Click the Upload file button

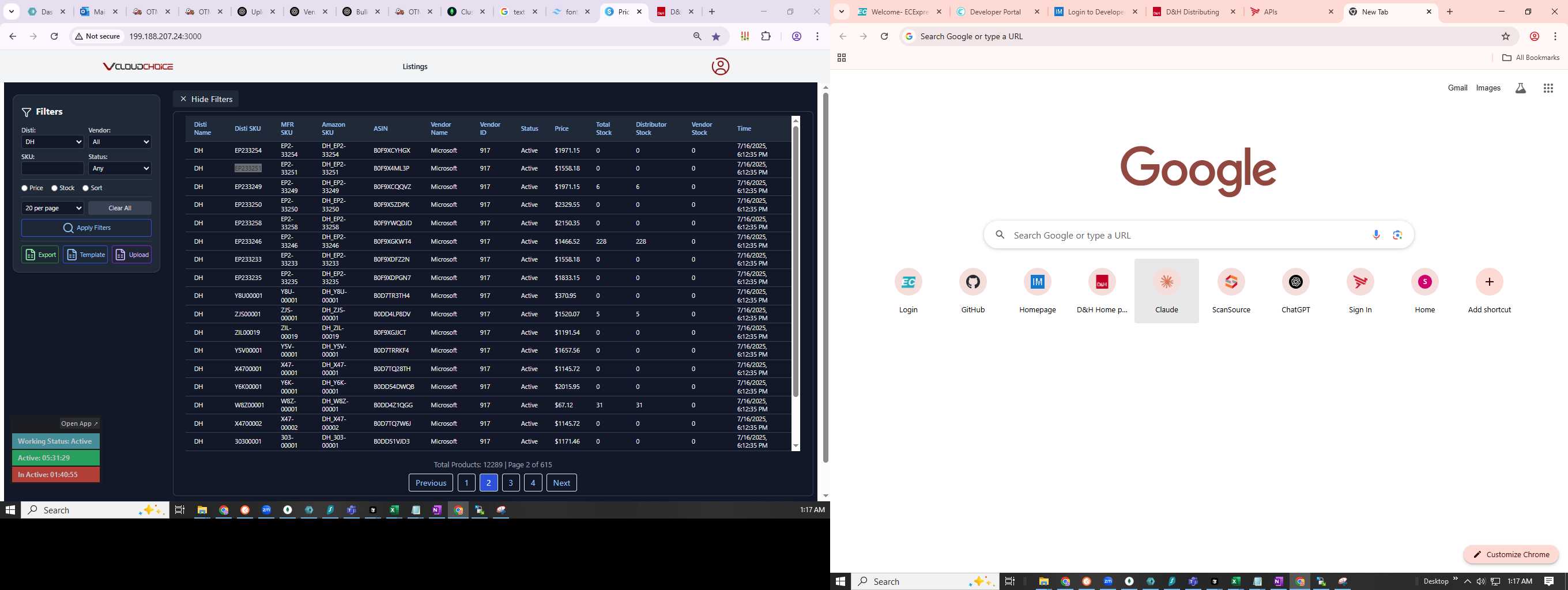pyautogui.click(x=131, y=254)
